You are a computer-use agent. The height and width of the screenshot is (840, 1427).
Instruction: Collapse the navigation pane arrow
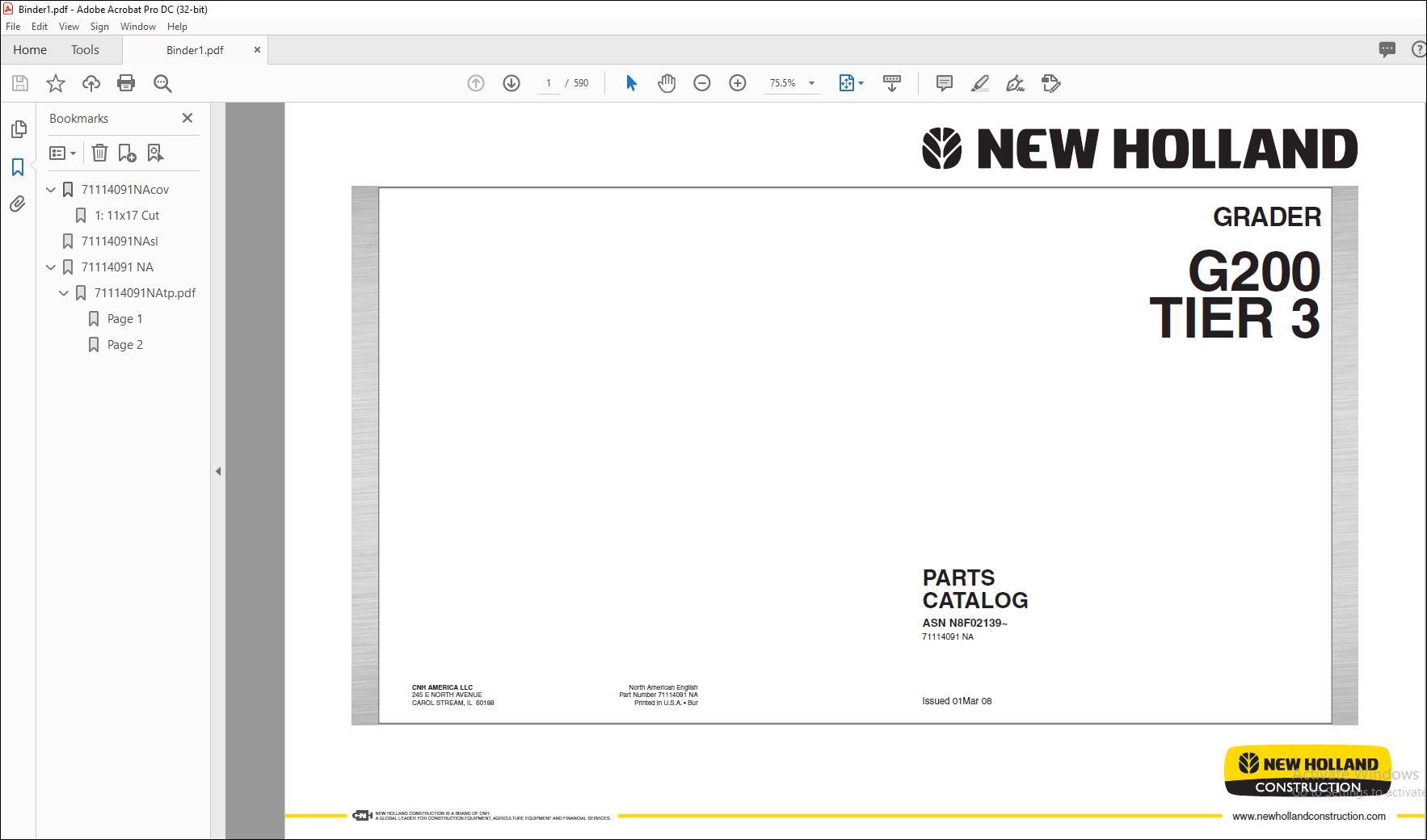coord(218,471)
